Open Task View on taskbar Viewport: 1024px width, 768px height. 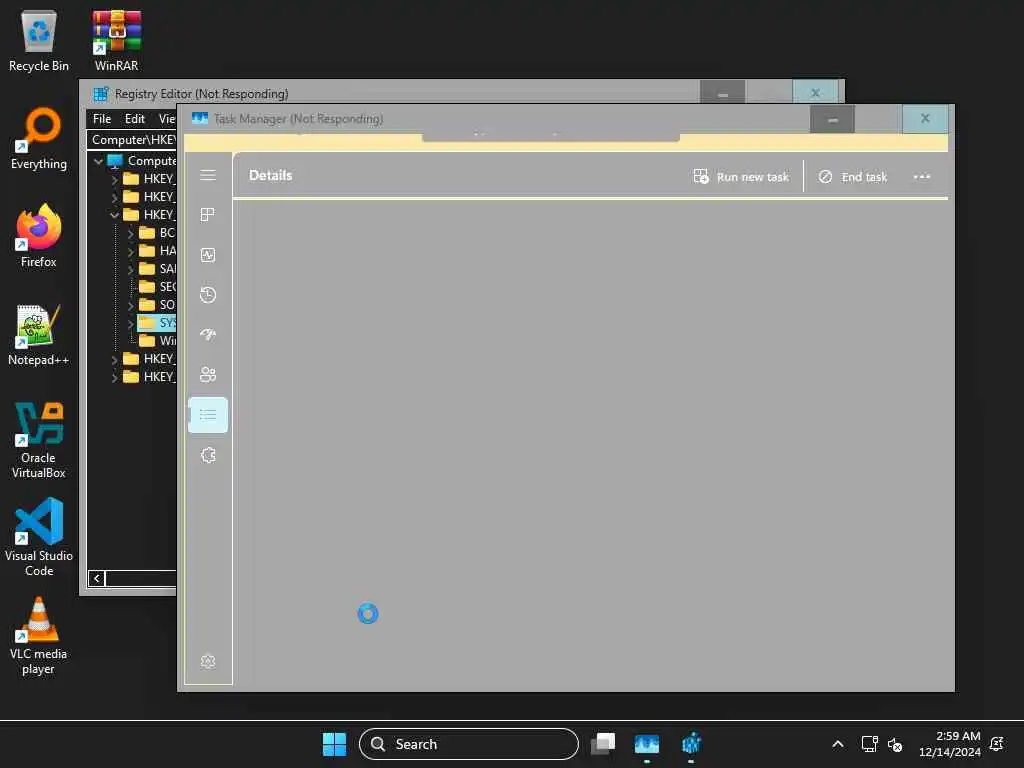(603, 744)
